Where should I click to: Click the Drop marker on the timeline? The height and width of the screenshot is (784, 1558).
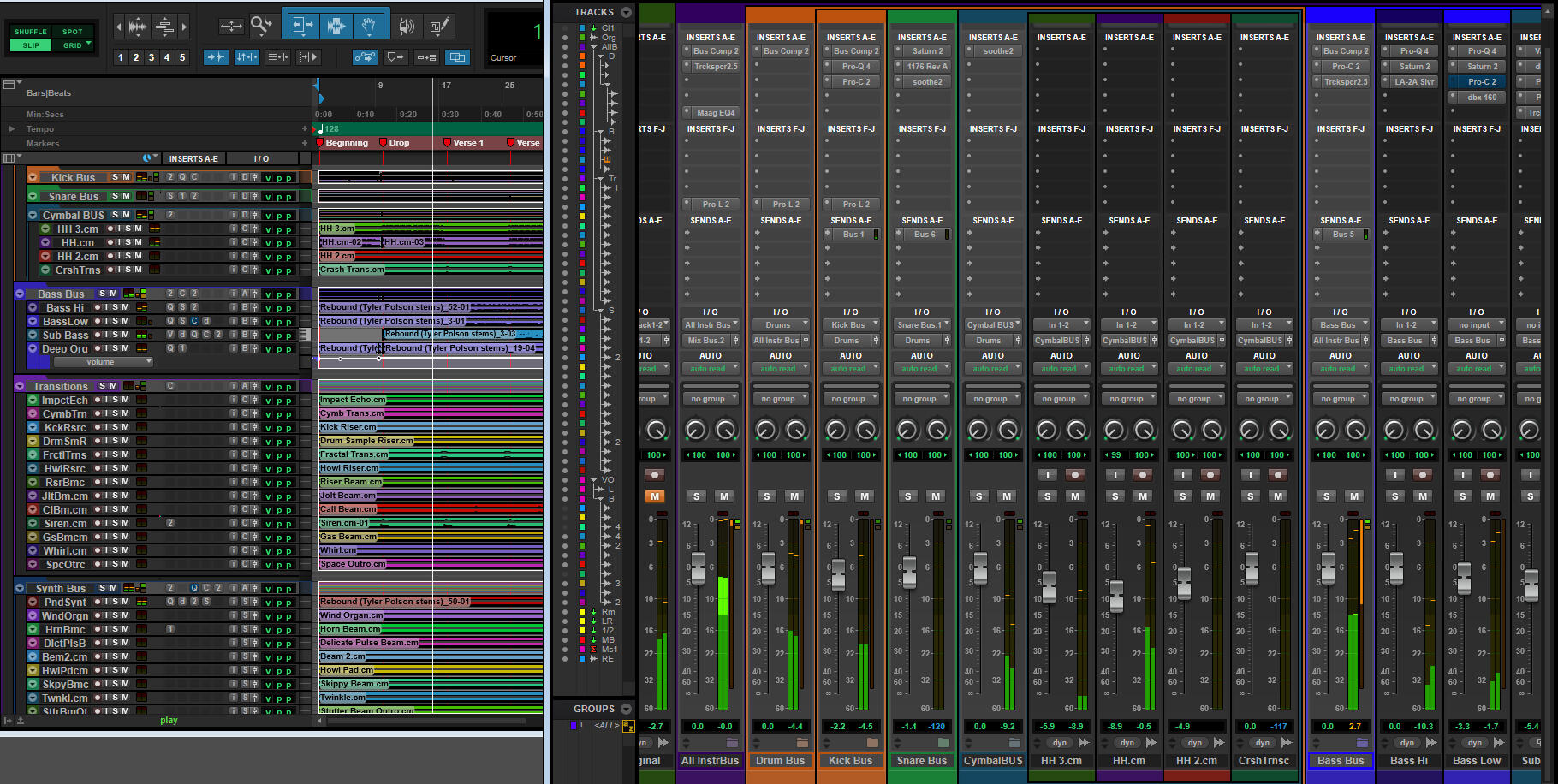tap(395, 143)
